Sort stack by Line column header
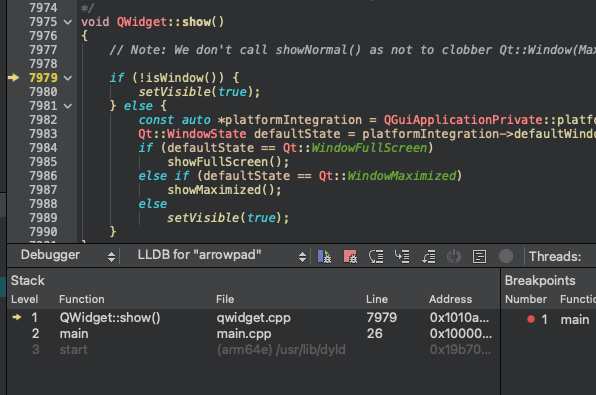Viewport: 596px width, 395px height. pyautogui.click(x=377, y=299)
